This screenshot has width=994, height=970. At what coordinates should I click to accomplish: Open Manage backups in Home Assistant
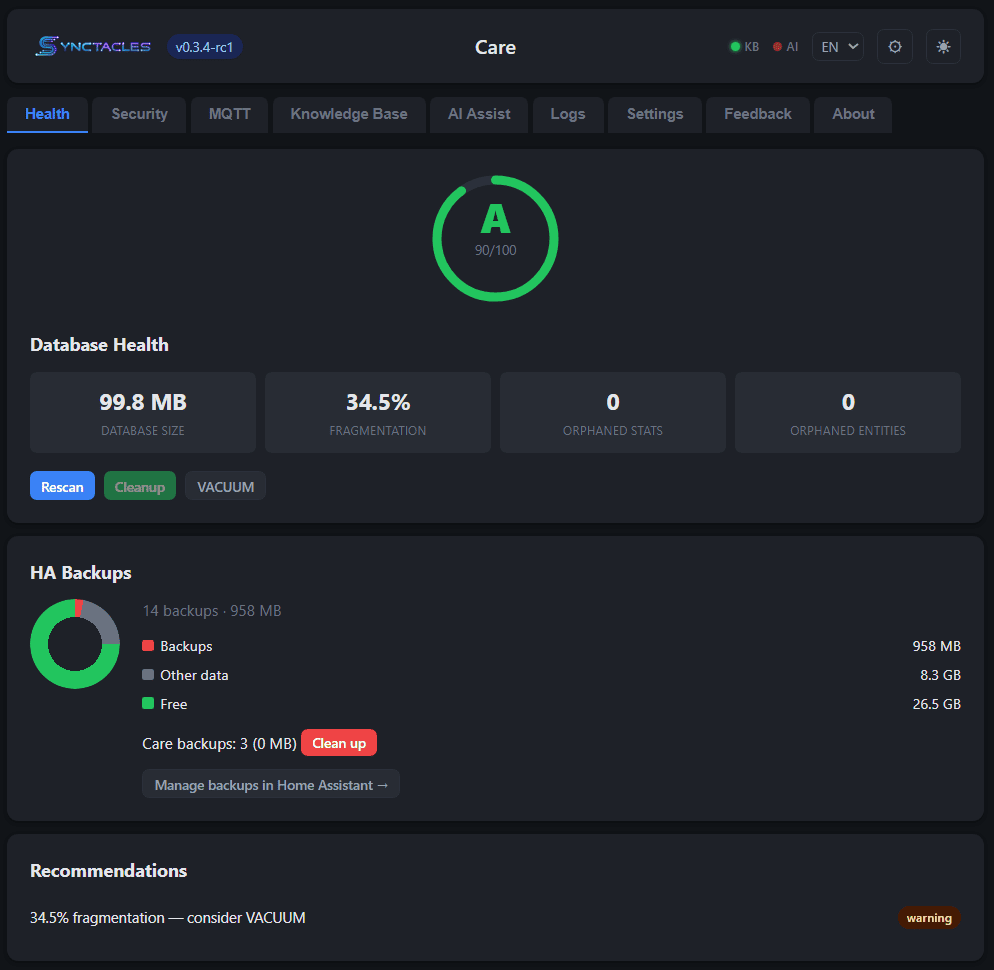click(270, 784)
